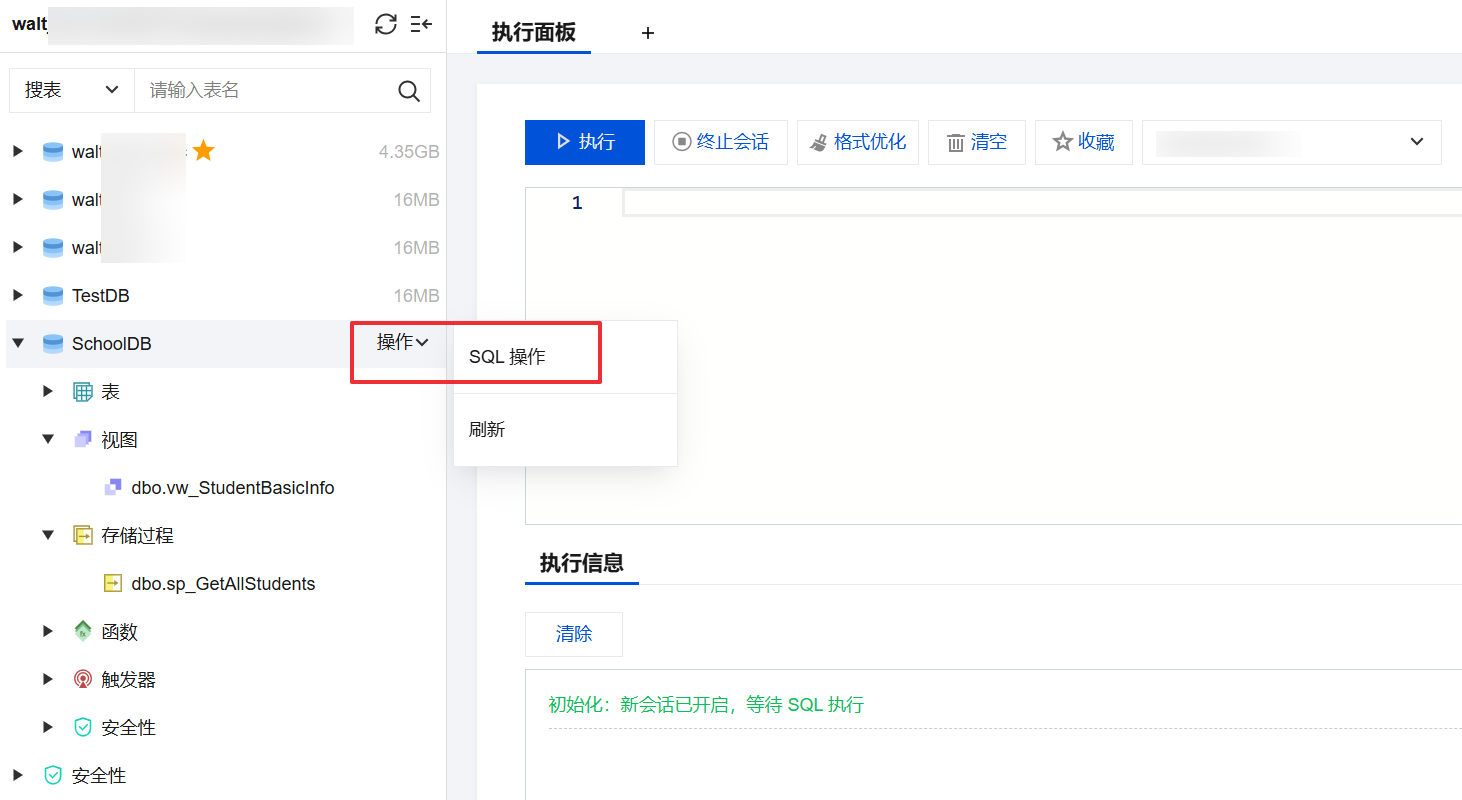
Task: Click the stored procedure icon for dbo.sp_GetAllStudents
Action: [113, 584]
